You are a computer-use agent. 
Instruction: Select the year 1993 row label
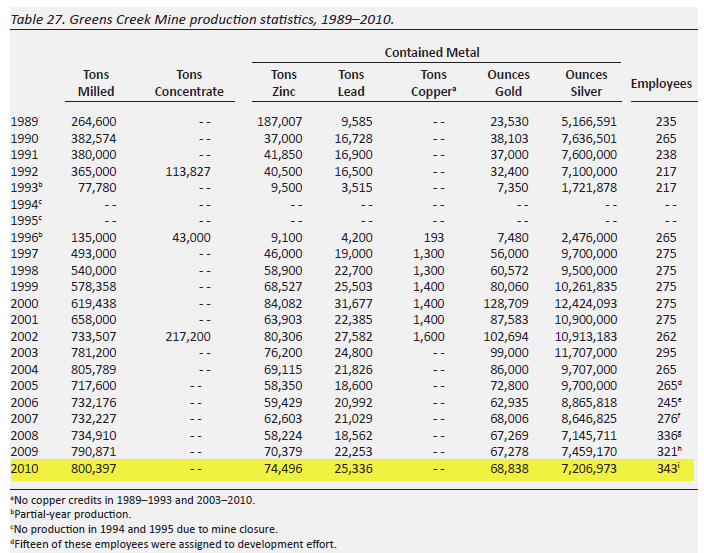[26, 188]
